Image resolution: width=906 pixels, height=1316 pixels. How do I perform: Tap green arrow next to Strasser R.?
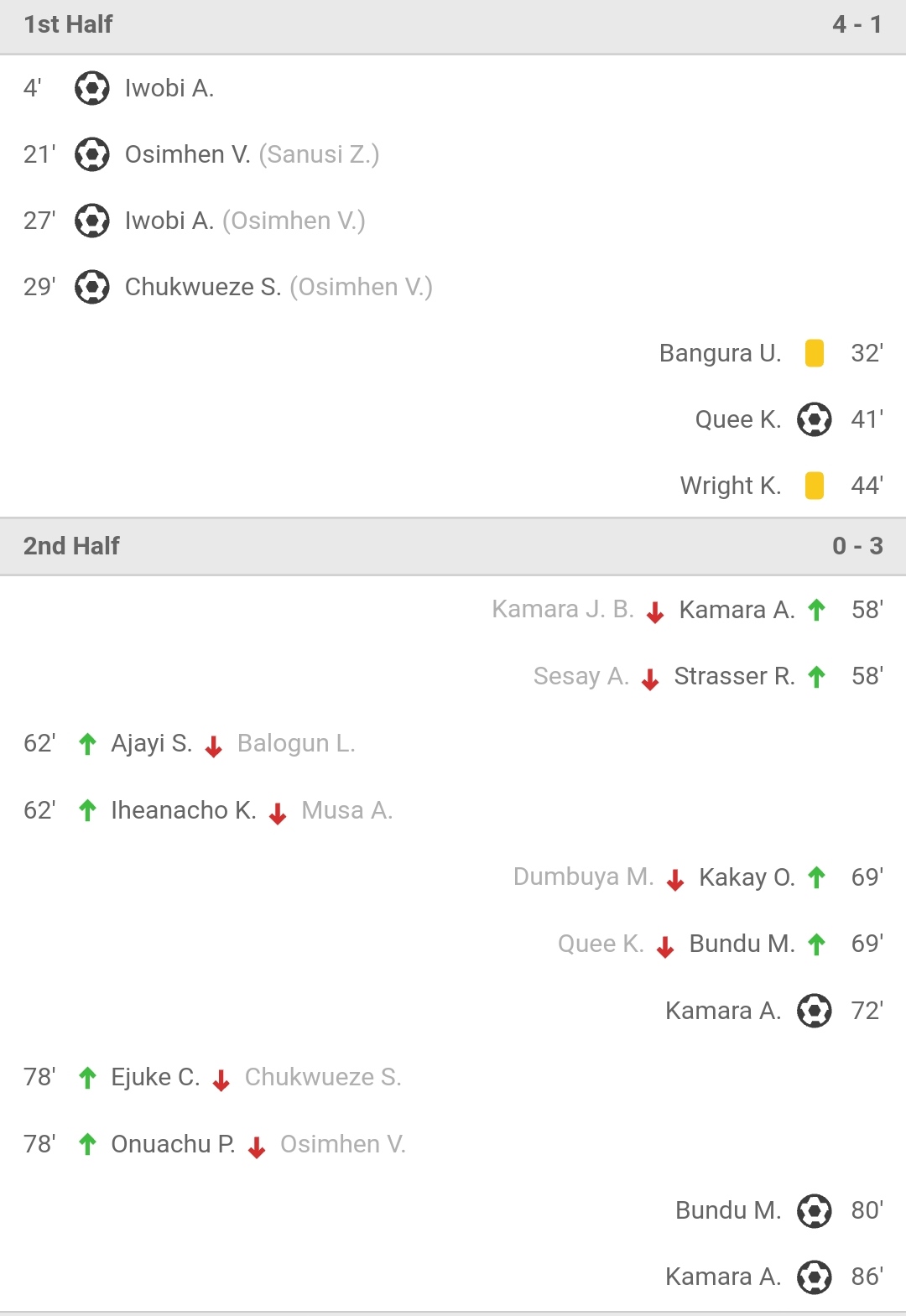(817, 676)
